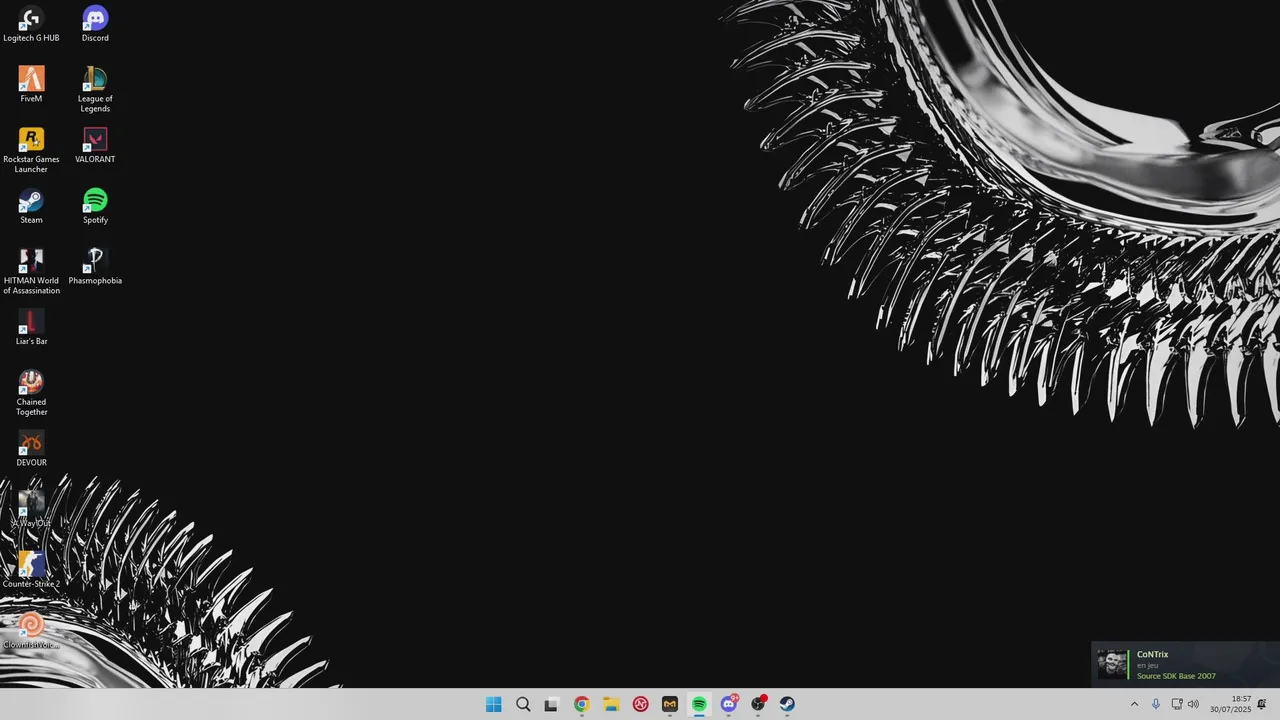Screen dimensions: 1280x720
Task: Select the ClownfishVoice desktop shortcut
Action: (31, 632)
